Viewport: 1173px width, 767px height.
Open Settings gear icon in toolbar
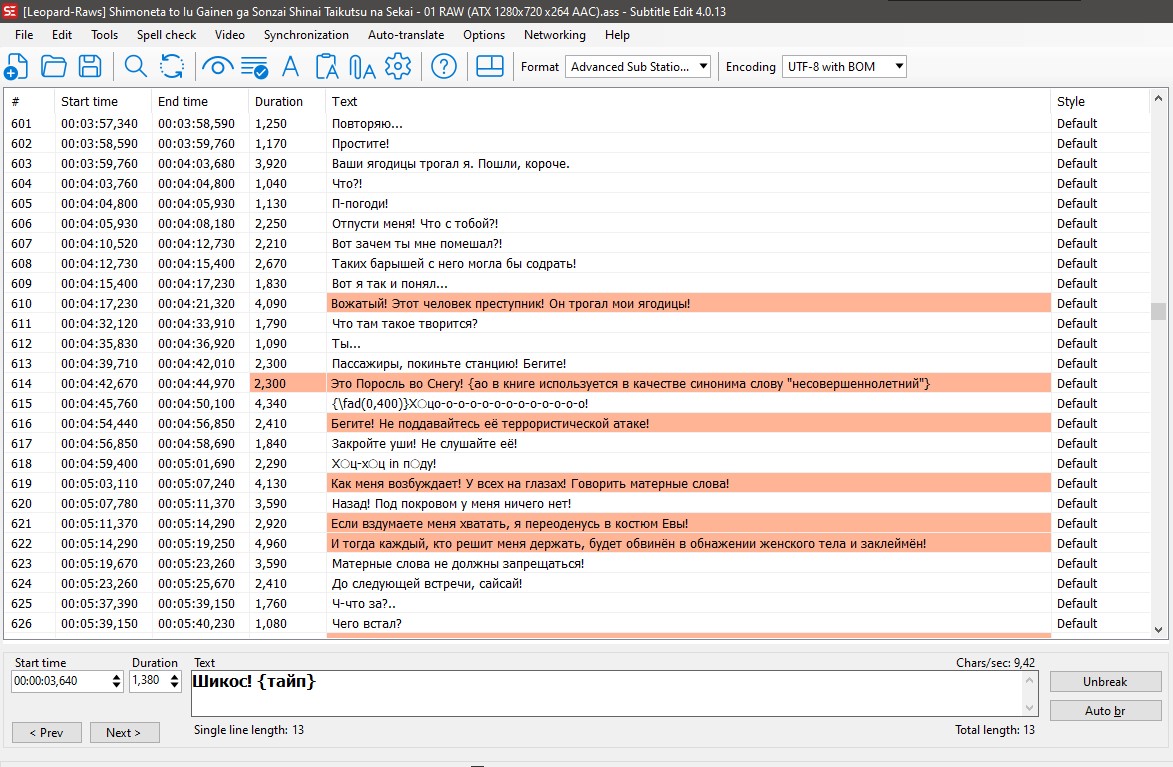pyautogui.click(x=398, y=67)
